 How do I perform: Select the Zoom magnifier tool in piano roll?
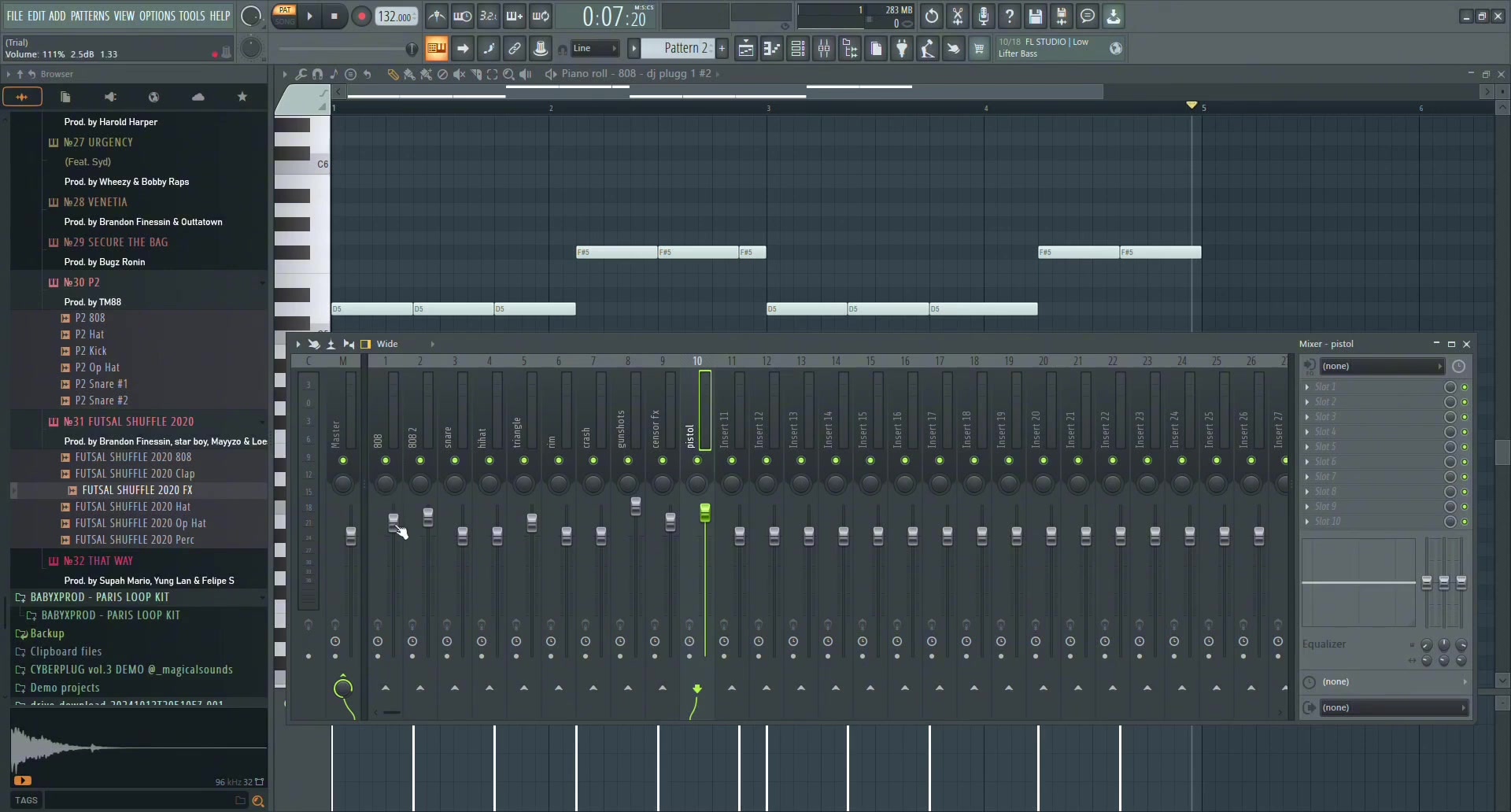(508, 74)
